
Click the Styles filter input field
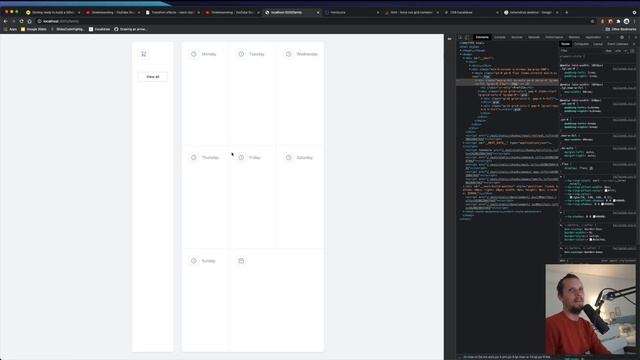coord(582,51)
